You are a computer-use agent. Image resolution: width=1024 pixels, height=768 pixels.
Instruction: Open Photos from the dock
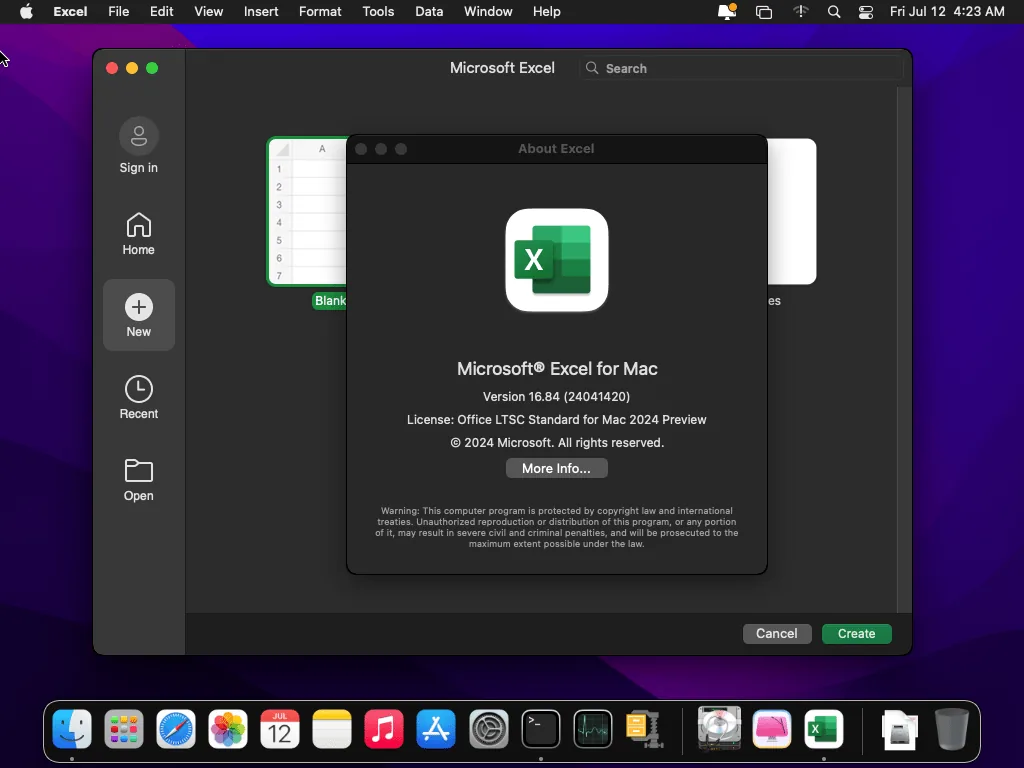pos(228,729)
